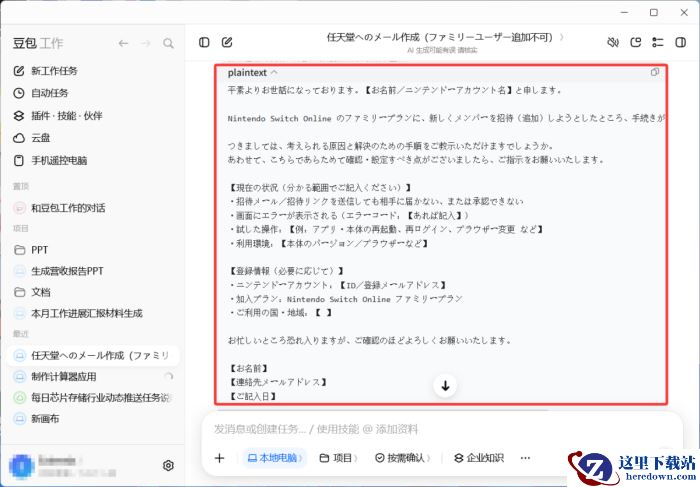Viewport: 700px width, 487px height.
Task: Click the 【連絡先メールアドレス】 line
Action: [x=278, y=382]
